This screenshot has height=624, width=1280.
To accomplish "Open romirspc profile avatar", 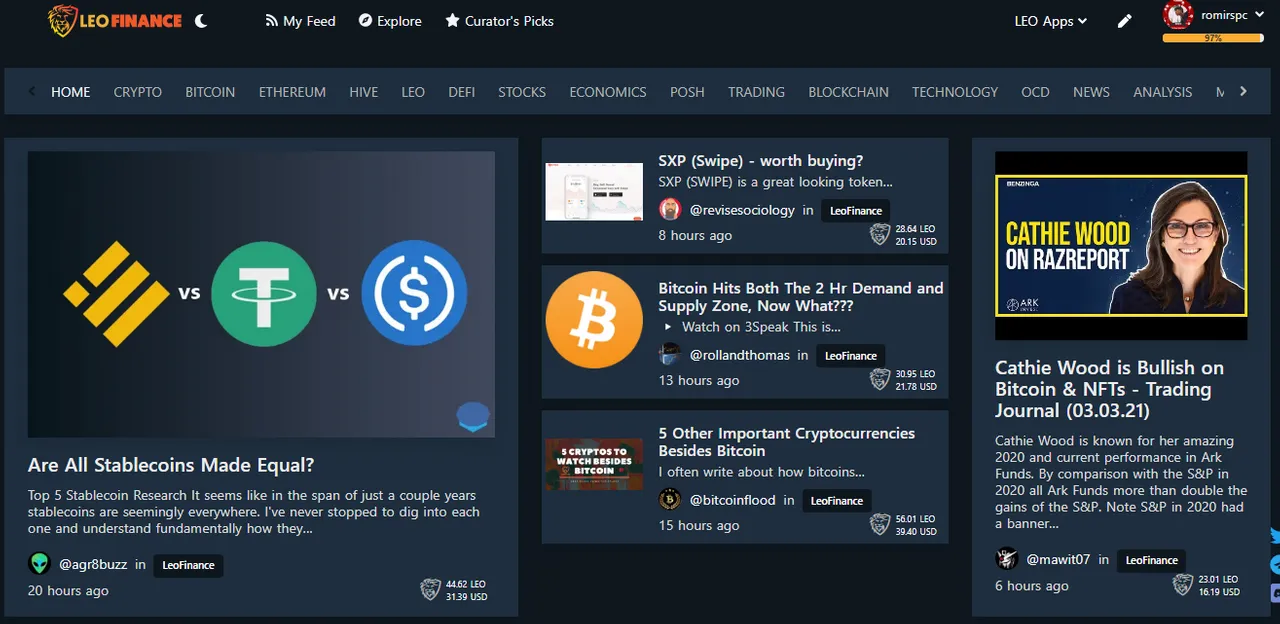I will tap(1178, 14).
